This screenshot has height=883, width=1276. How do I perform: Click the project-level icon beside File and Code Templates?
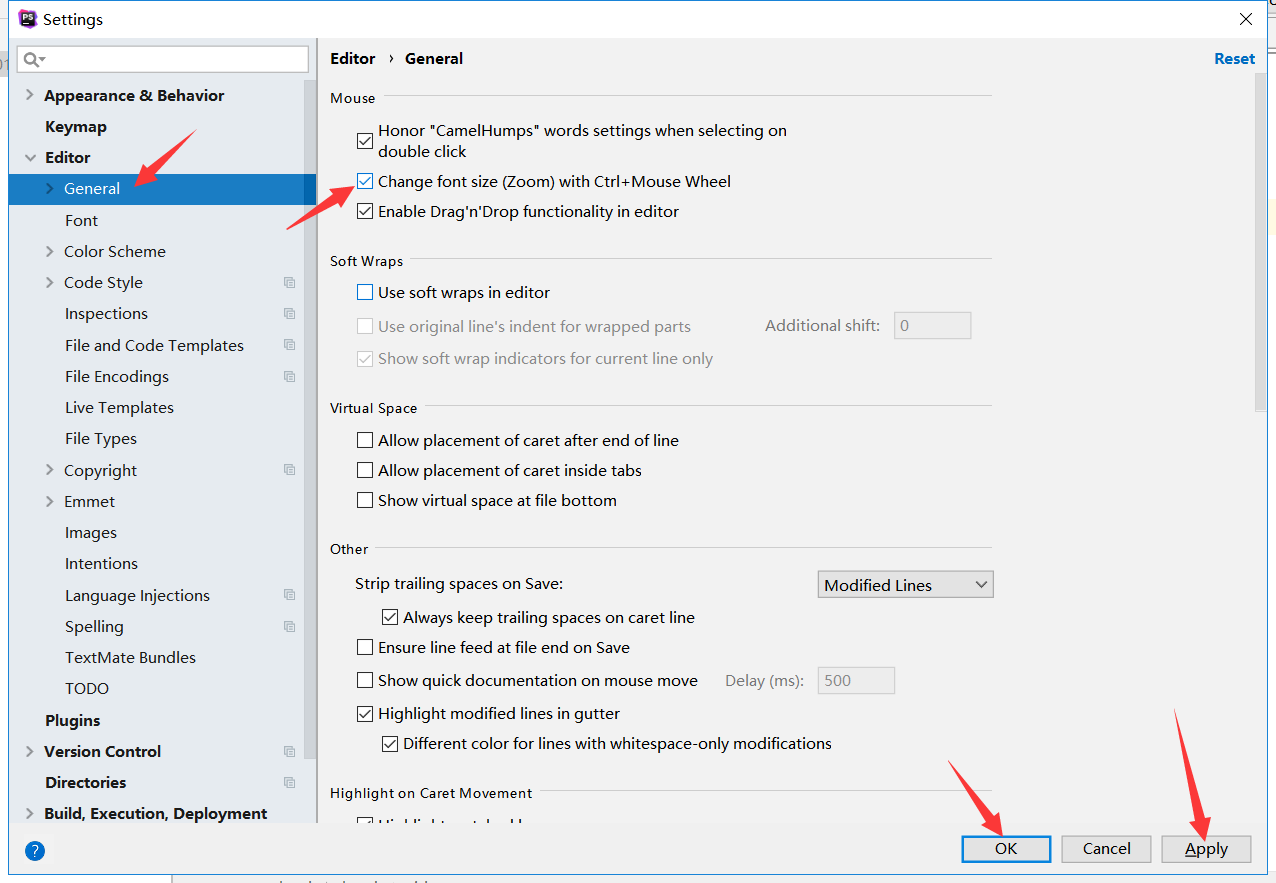[289, 345]
